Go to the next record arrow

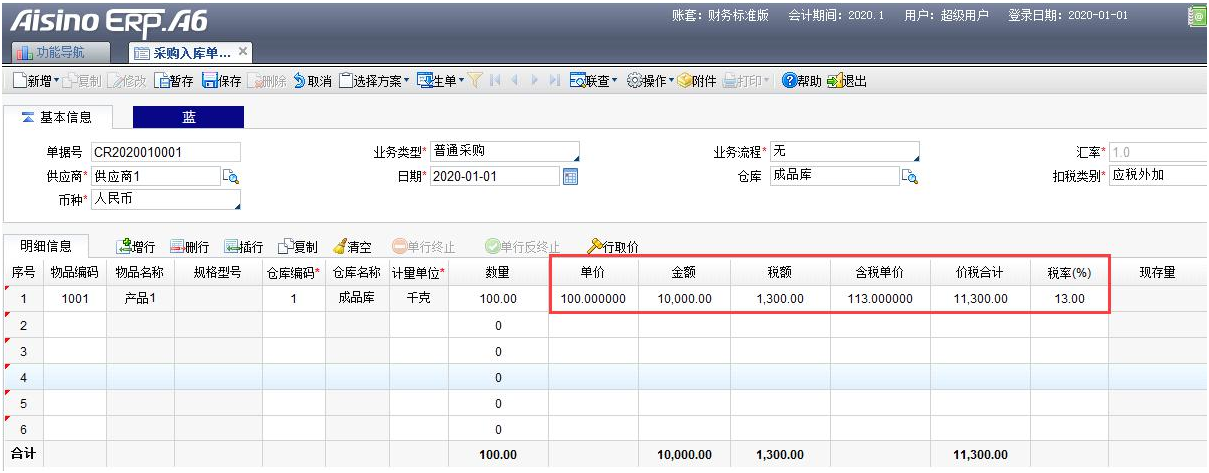click(535, 81)
